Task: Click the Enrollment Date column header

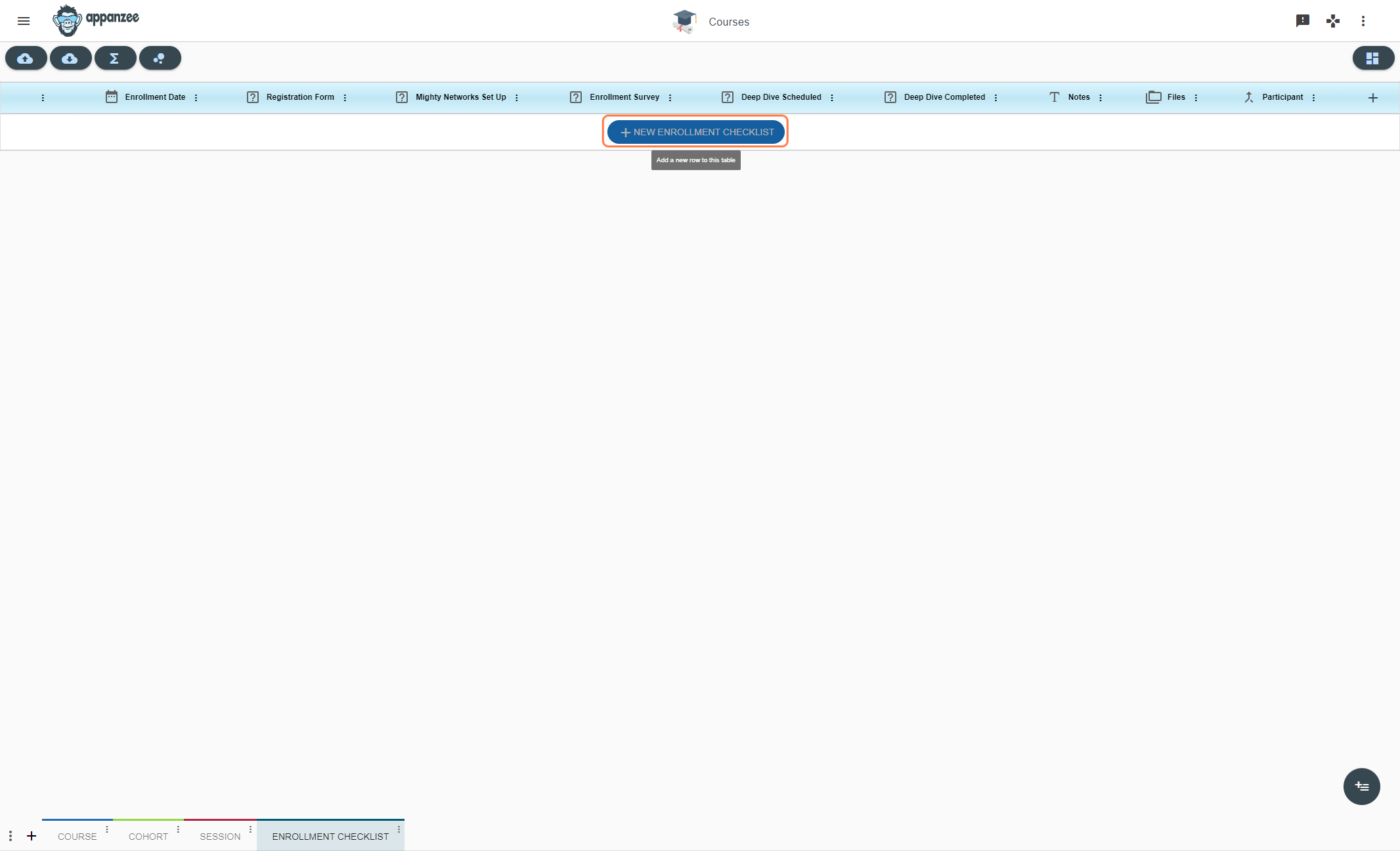Action: point(156,97)
